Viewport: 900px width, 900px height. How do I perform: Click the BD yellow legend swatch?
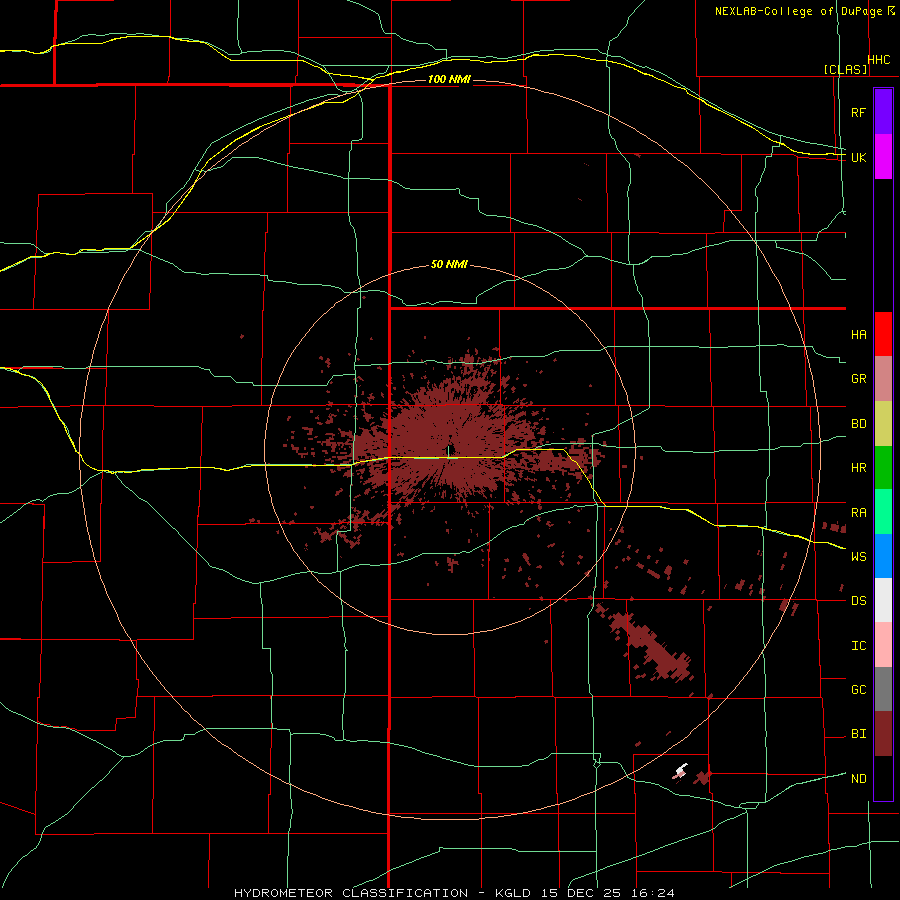(883, 424)
